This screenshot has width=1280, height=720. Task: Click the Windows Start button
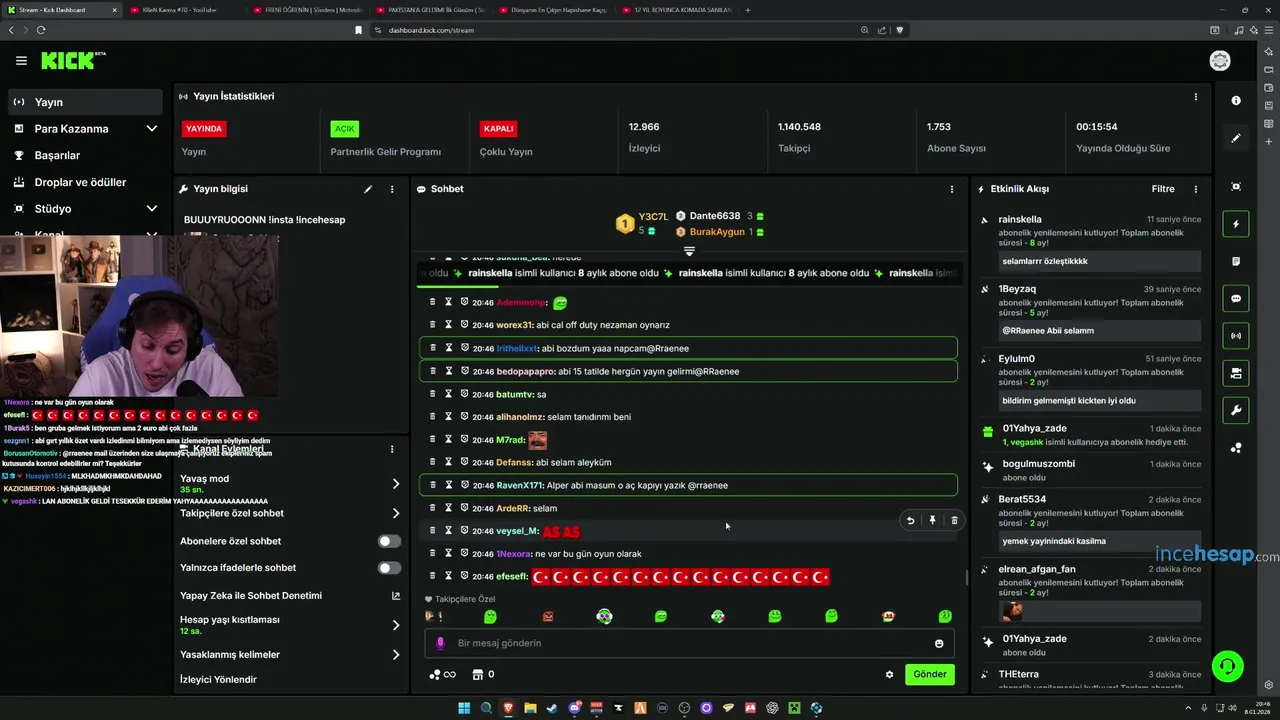[464, 708]
